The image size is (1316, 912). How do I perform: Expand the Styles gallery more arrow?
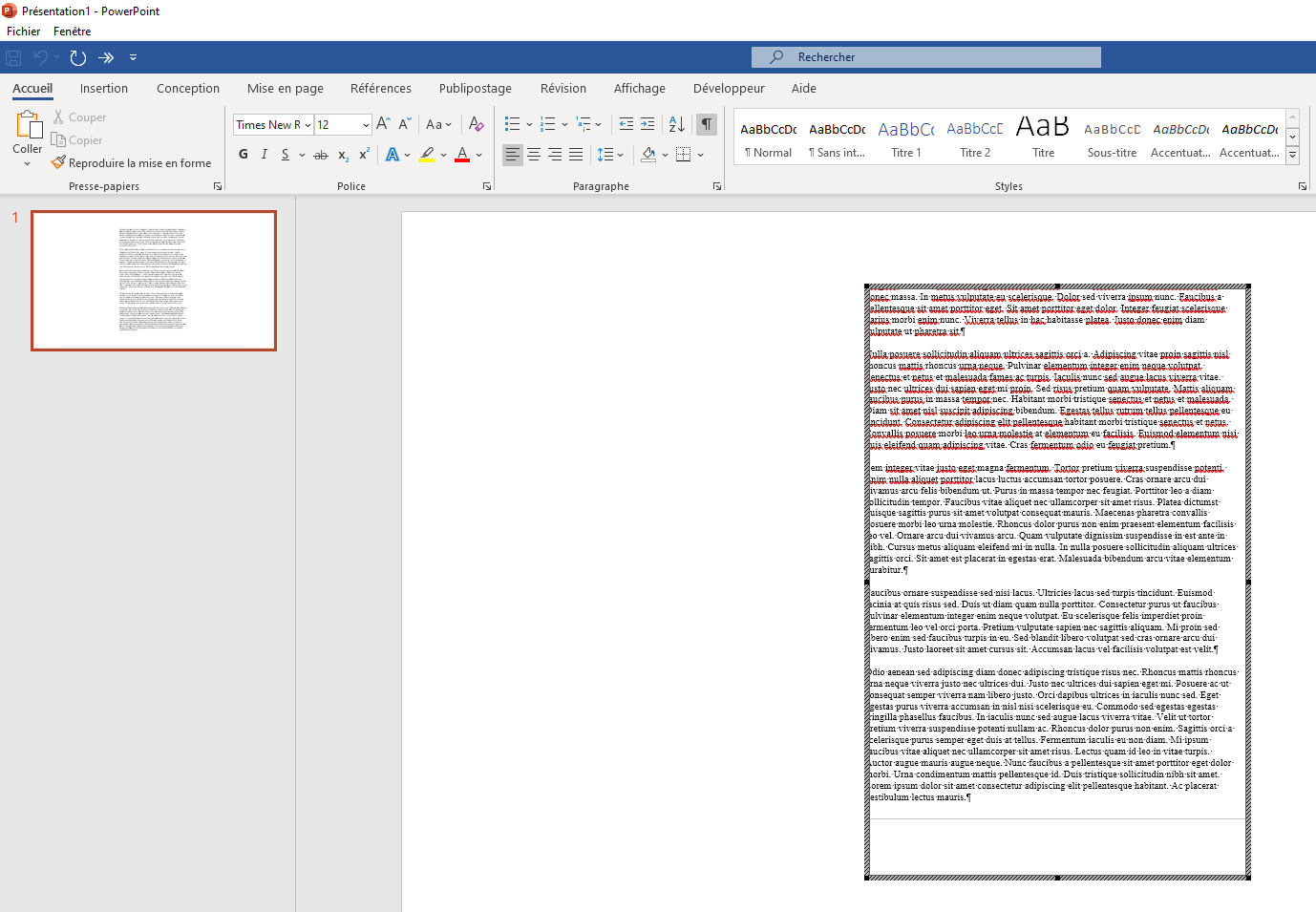coord(1293,154)
